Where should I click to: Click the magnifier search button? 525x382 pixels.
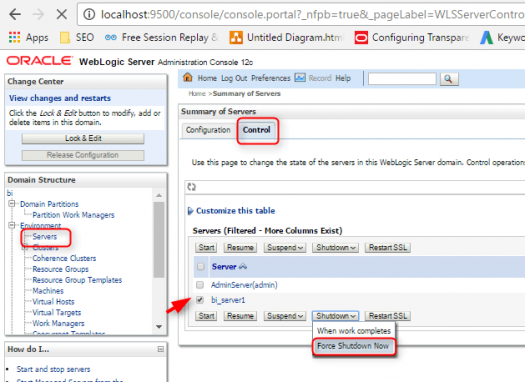[x=449, y=79]
